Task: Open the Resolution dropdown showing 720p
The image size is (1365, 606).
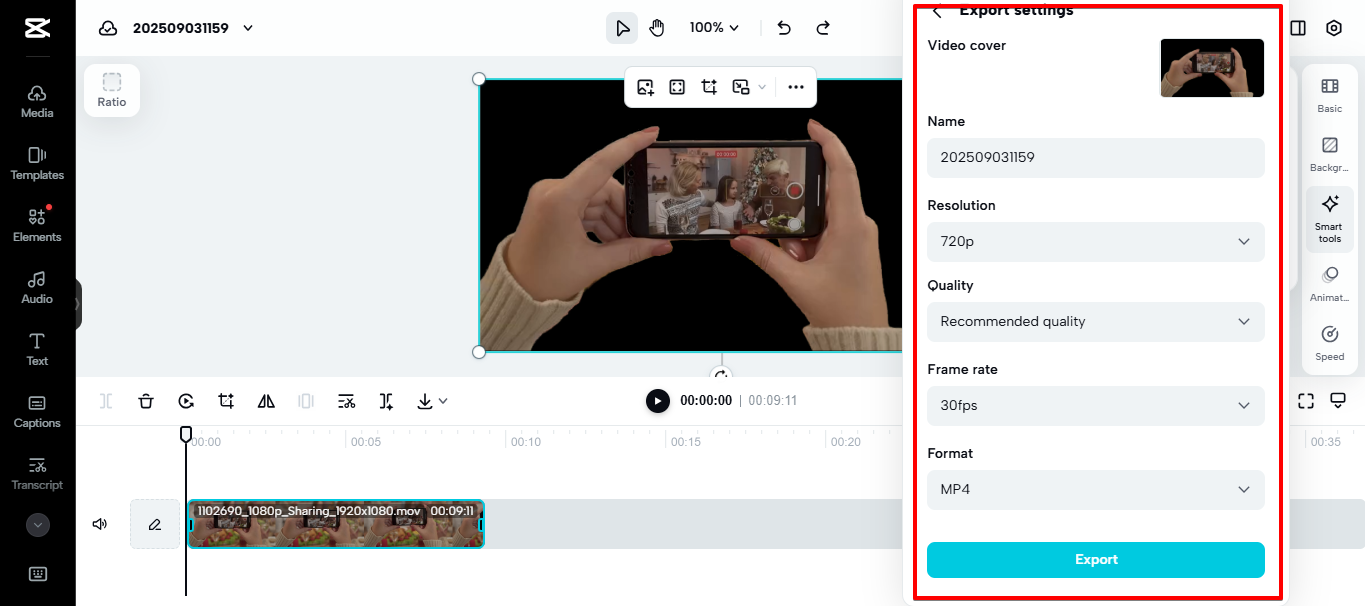Action: [1095, 241]
